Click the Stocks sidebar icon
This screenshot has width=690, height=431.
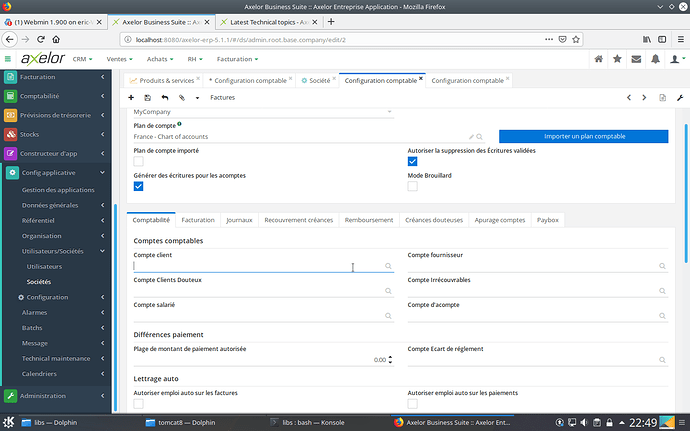coord(11,134)
